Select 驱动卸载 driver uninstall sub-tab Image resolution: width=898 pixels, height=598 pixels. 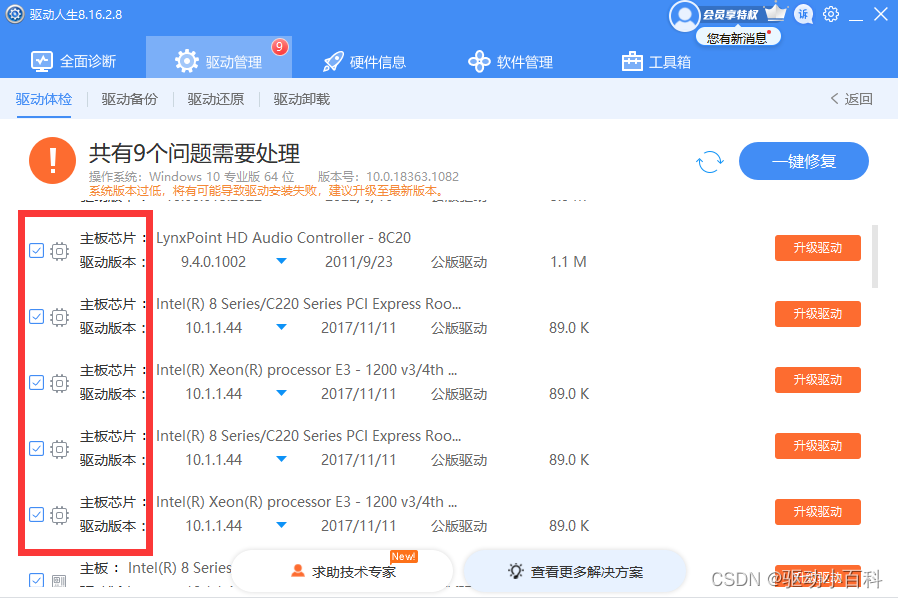click(x=302, y=99)
